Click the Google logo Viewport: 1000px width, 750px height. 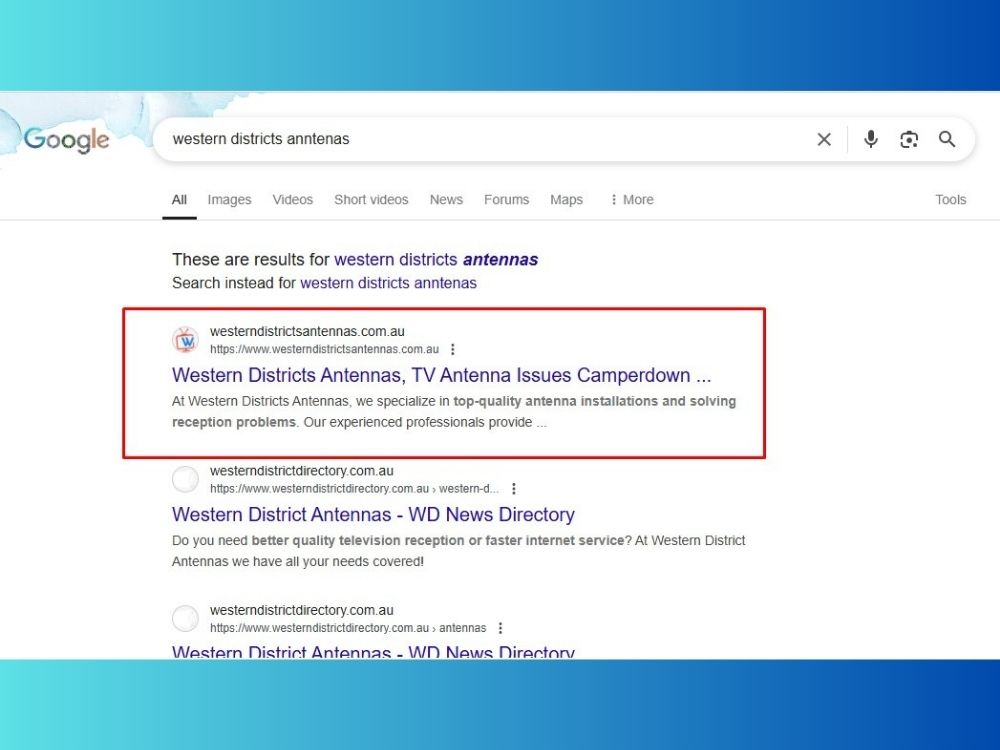(x=66, y=140)
